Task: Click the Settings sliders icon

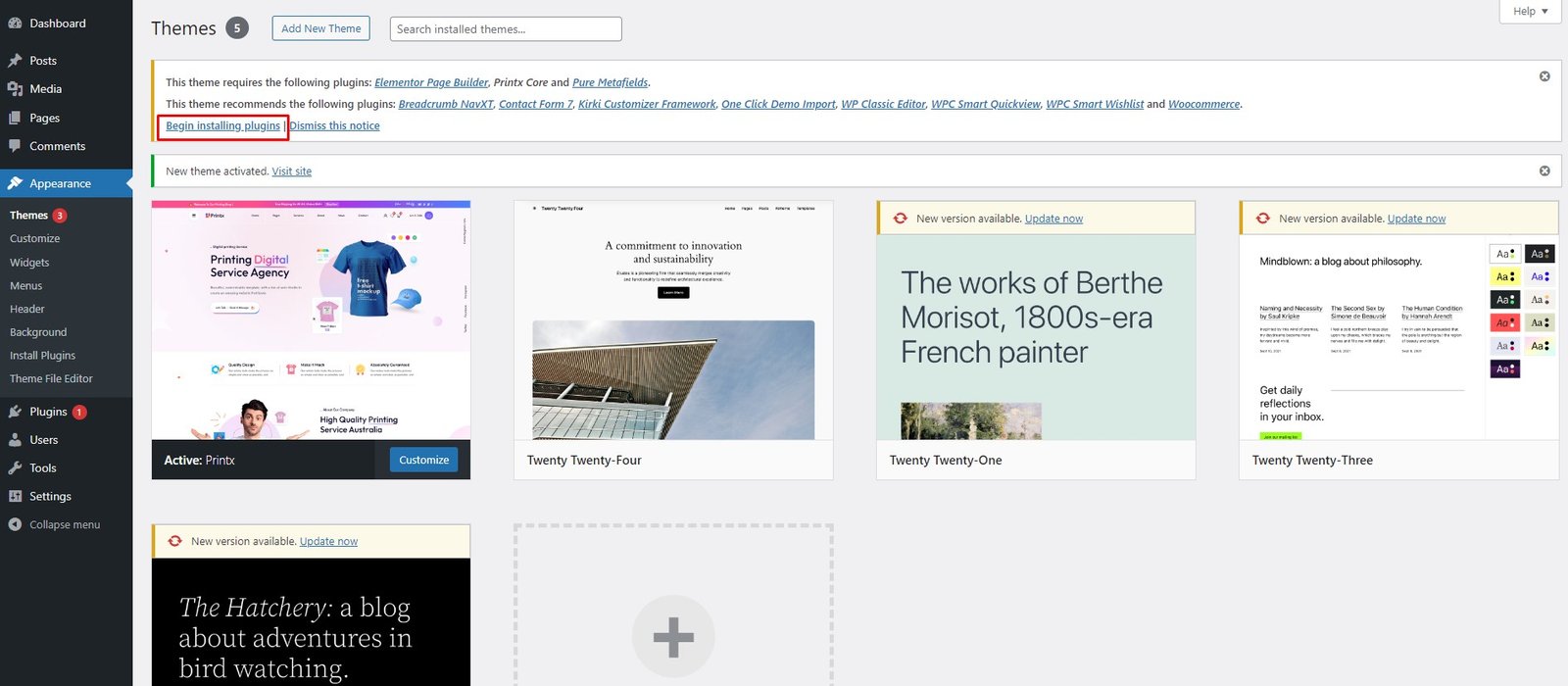Action: [x=15, y=497]
